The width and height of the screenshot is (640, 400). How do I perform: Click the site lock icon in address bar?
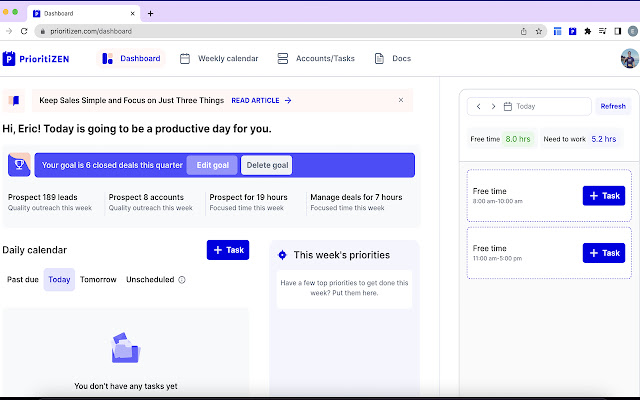[x=43, y=31]
